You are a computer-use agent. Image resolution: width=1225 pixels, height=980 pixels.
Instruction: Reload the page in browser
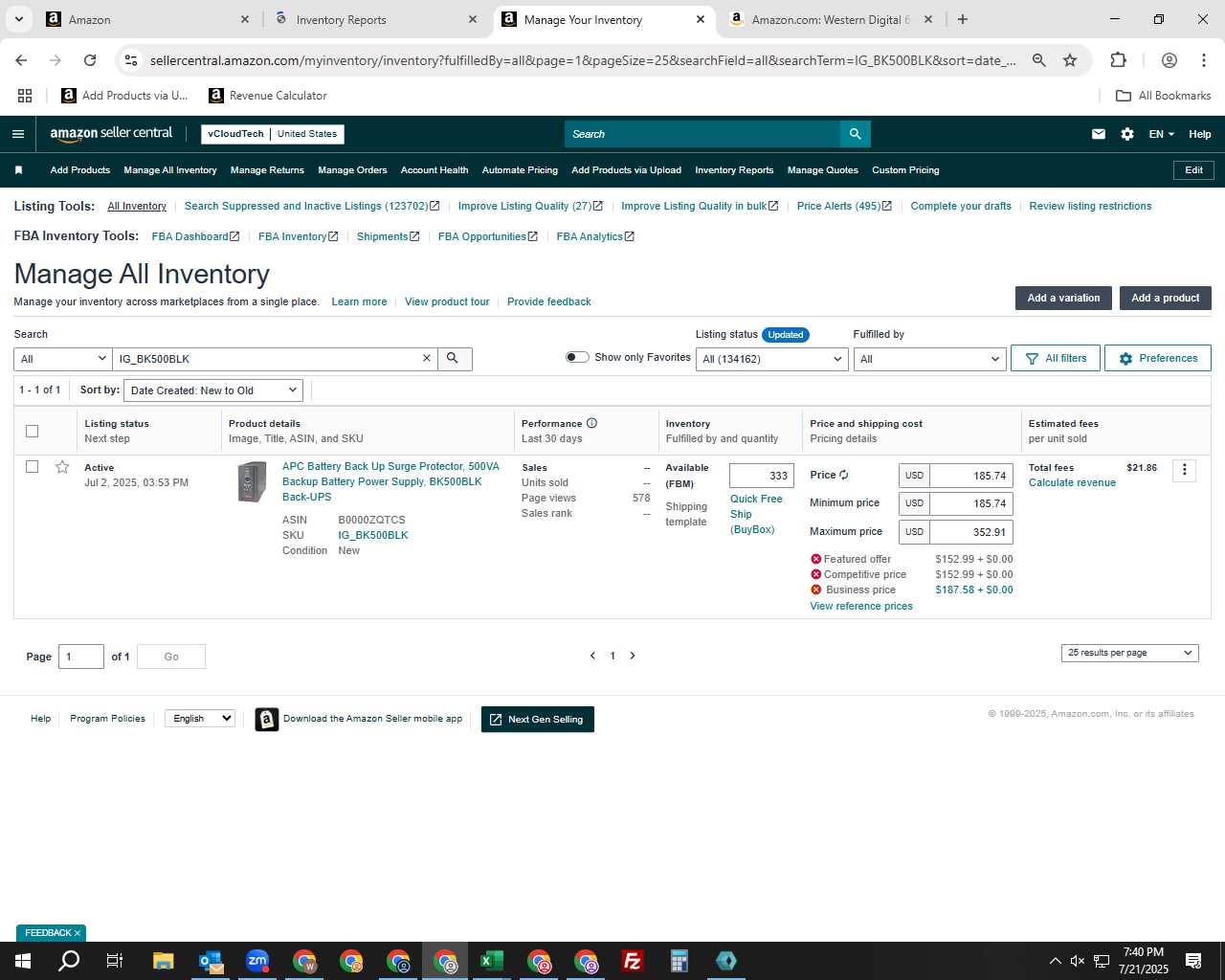[x=90, y=60]
